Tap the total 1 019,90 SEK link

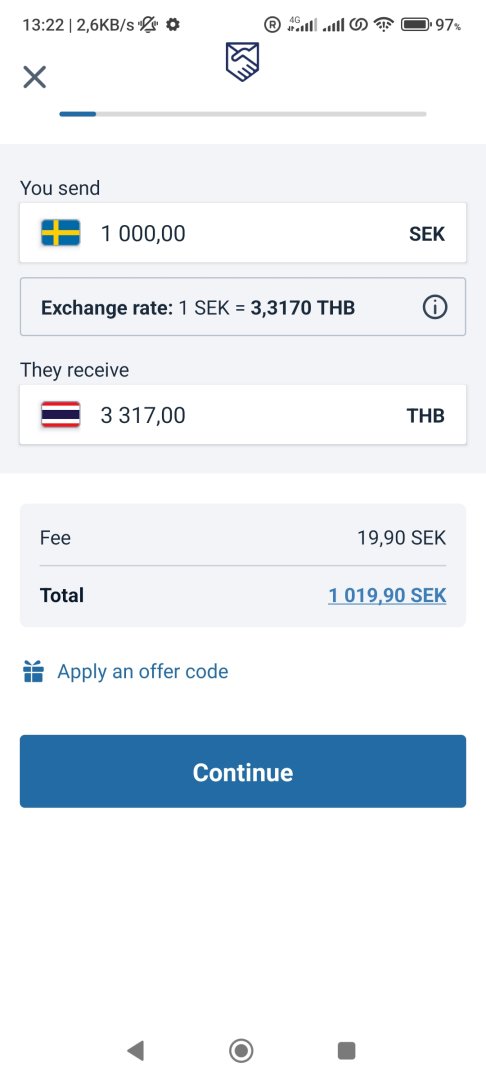tap(387, 595)
